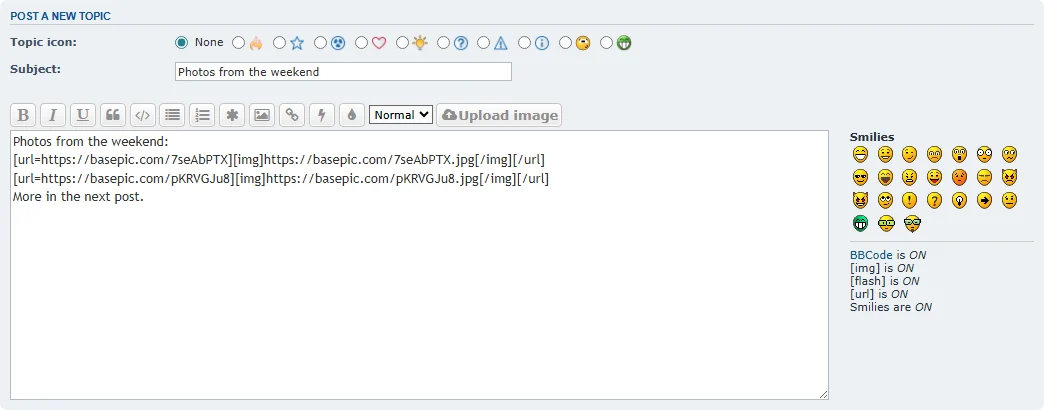Choose the heart topic icon radio

tap(361, 43)
